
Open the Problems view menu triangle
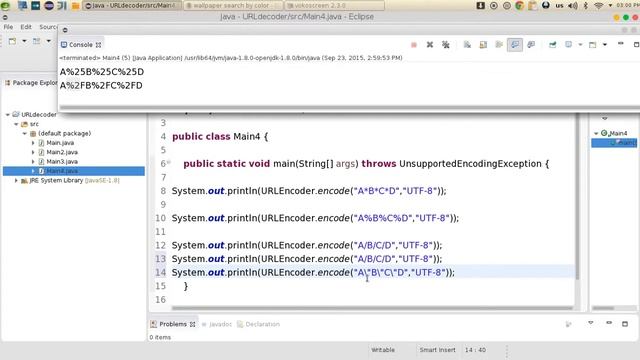[591, 323]
